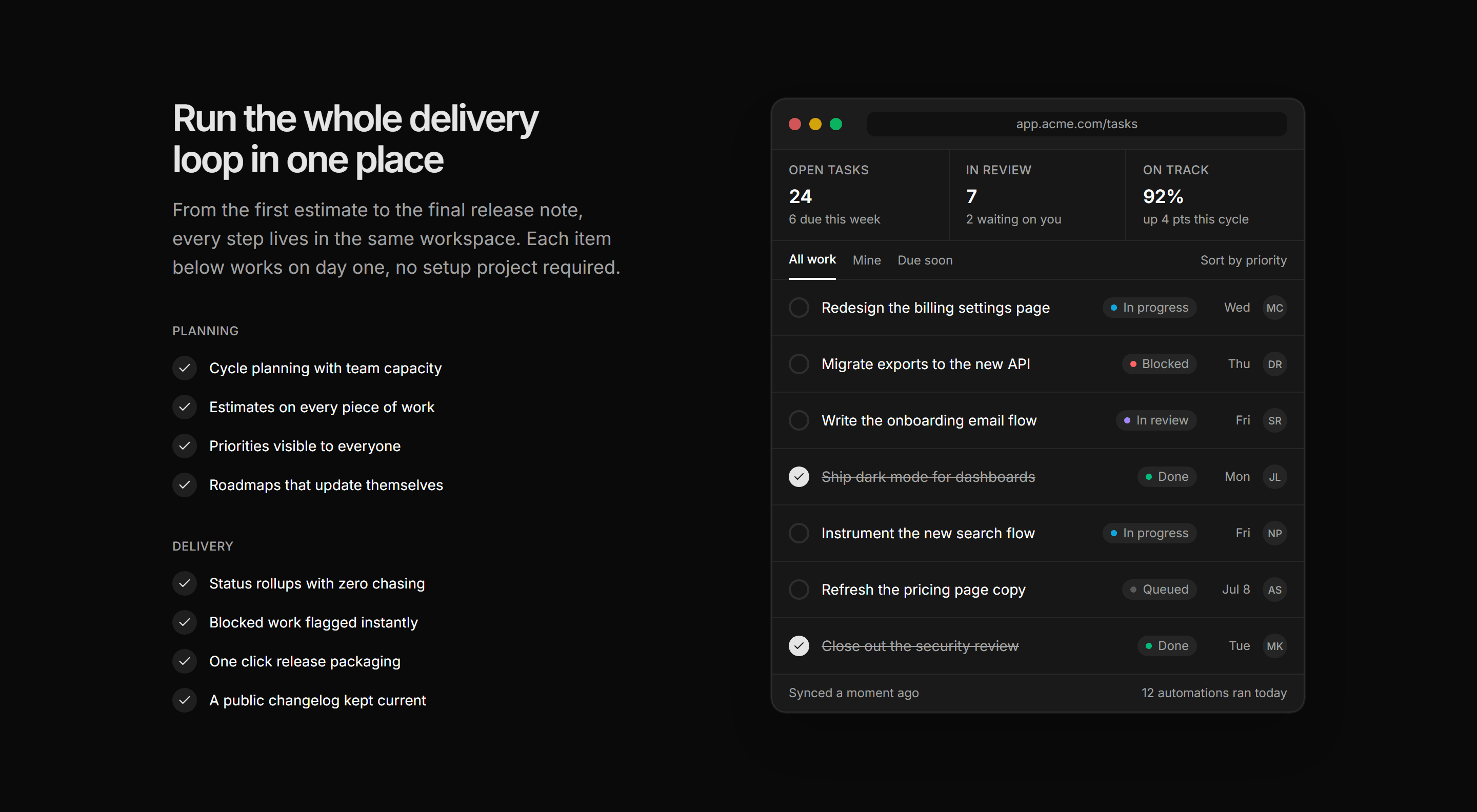This screenshot has width=1477, height=812.
Task: Open status pill for Instrument the new search flow
Action: [x=1149, y=533]
